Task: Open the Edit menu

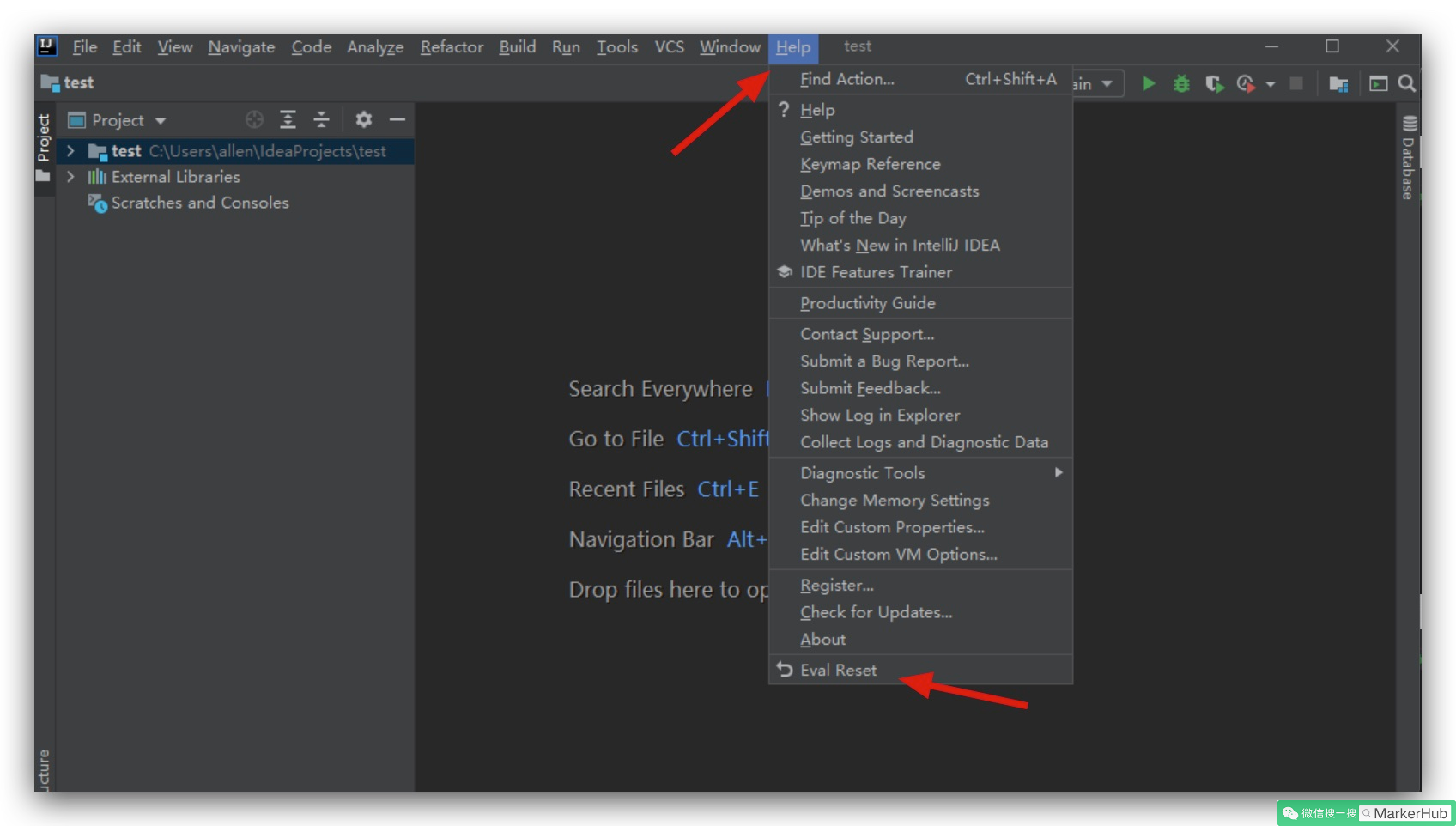Action: [126, 47]
